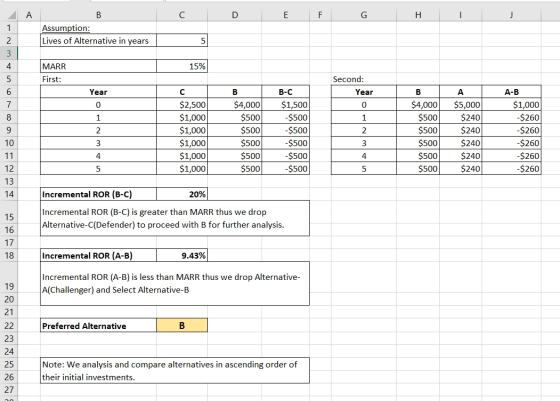This screenshot has width=560, height=401.
Task: Select the yellow highlighted cell showing B
Action: coord(182,326)
